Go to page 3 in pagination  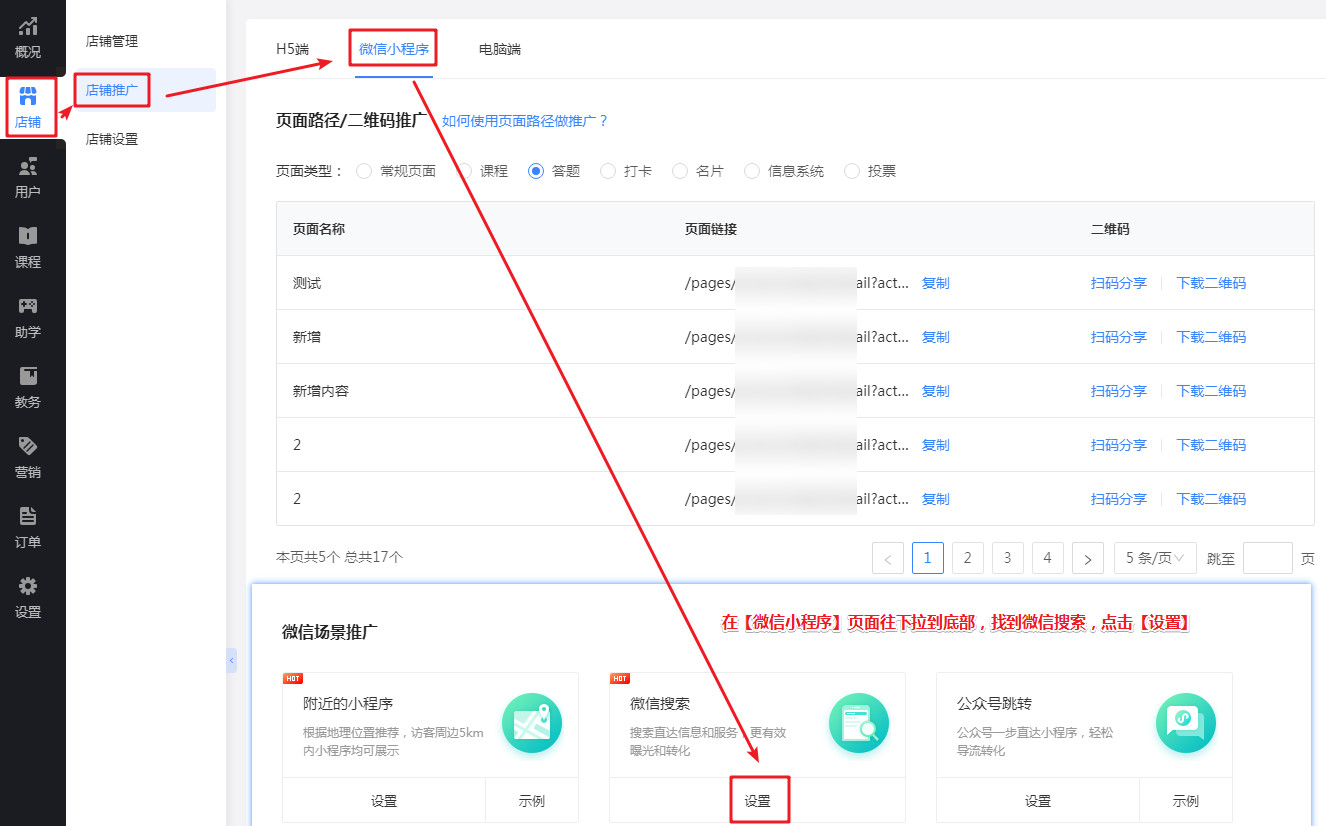[1008, 558]
